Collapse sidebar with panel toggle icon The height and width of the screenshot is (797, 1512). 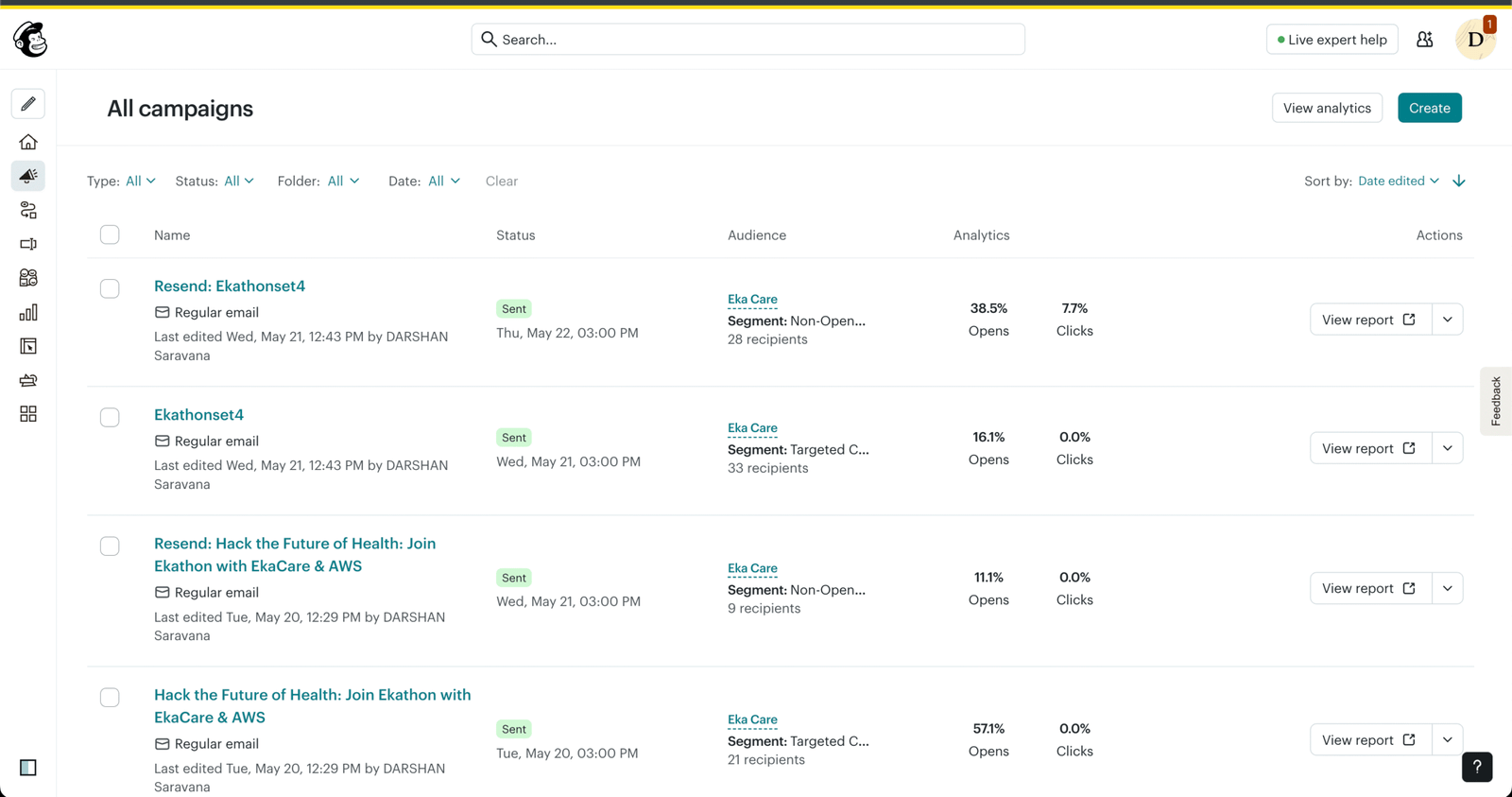(x=28, y=768)
